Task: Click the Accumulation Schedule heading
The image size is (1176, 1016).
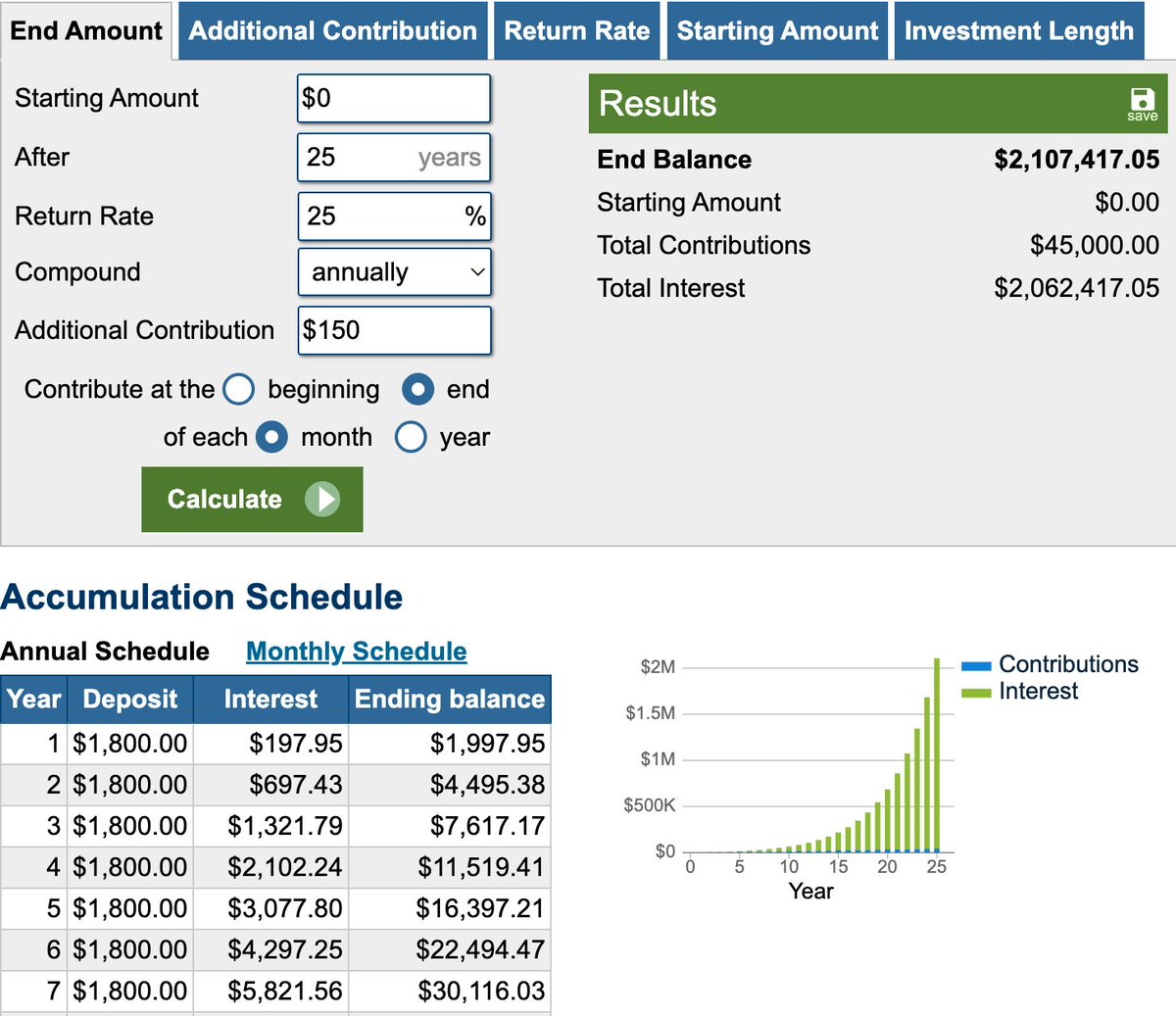Action: click(x=202, y=597)
